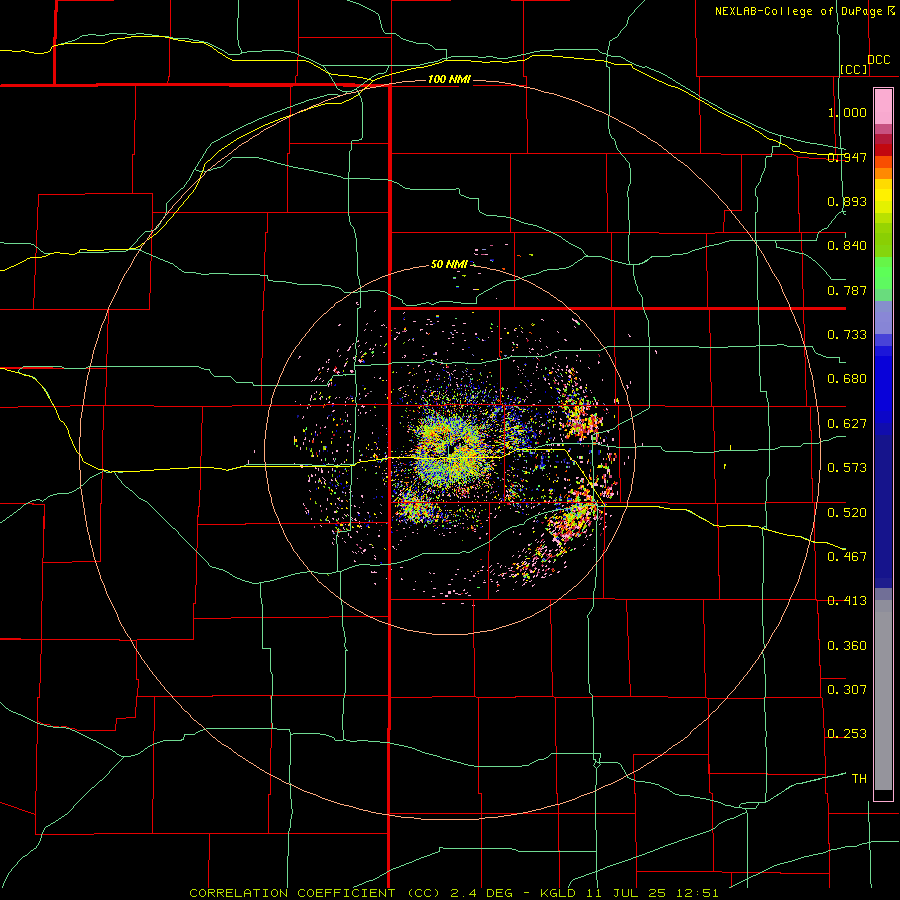Click the radar site center point
Screen dimensions: 900x900
coord(451,451)
